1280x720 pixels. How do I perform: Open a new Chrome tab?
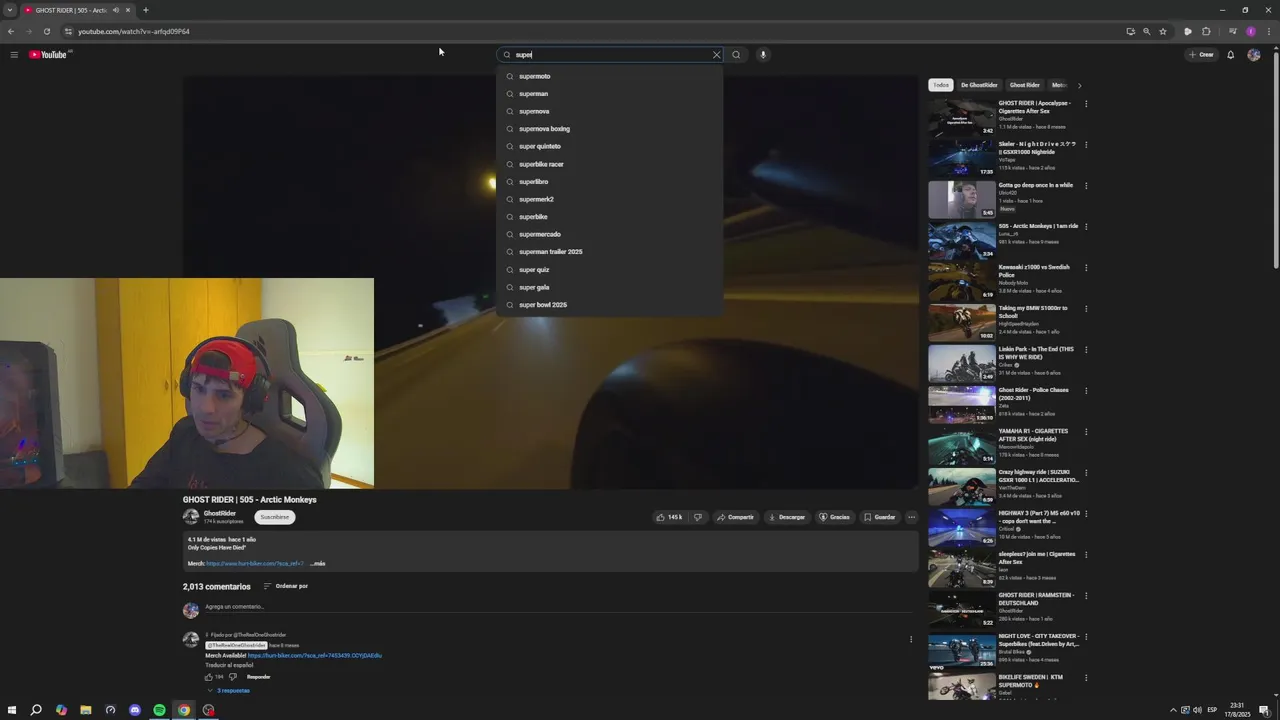pyautogui.click(x=145, y=10)
